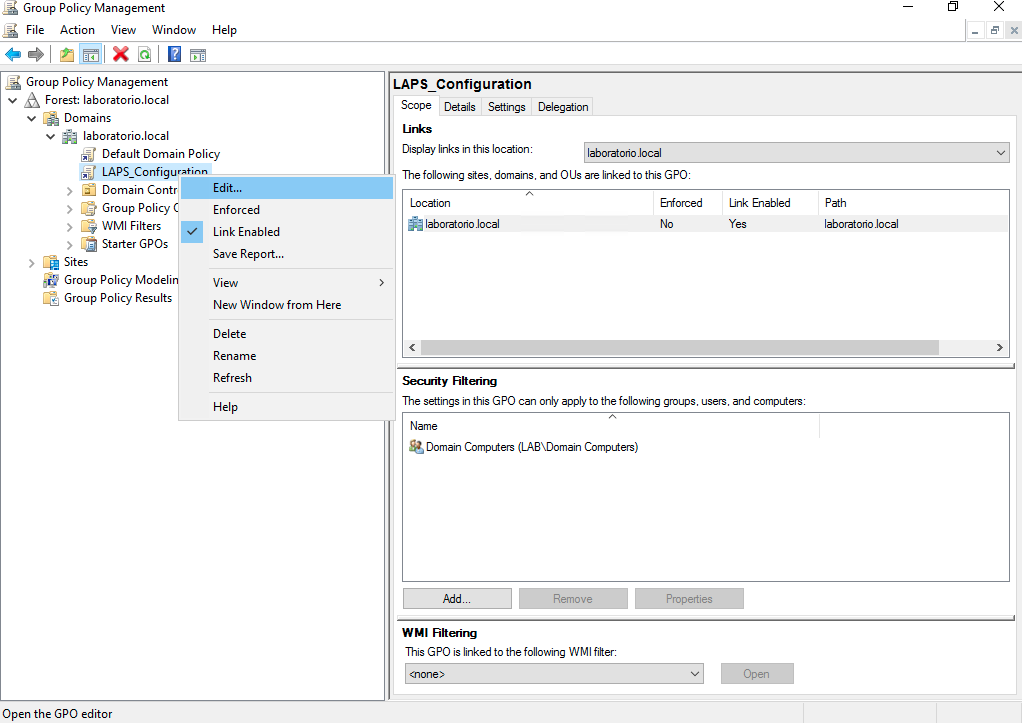
Task: Click the Group Policy Objects folder icon
Action: [x=89, y=208]
